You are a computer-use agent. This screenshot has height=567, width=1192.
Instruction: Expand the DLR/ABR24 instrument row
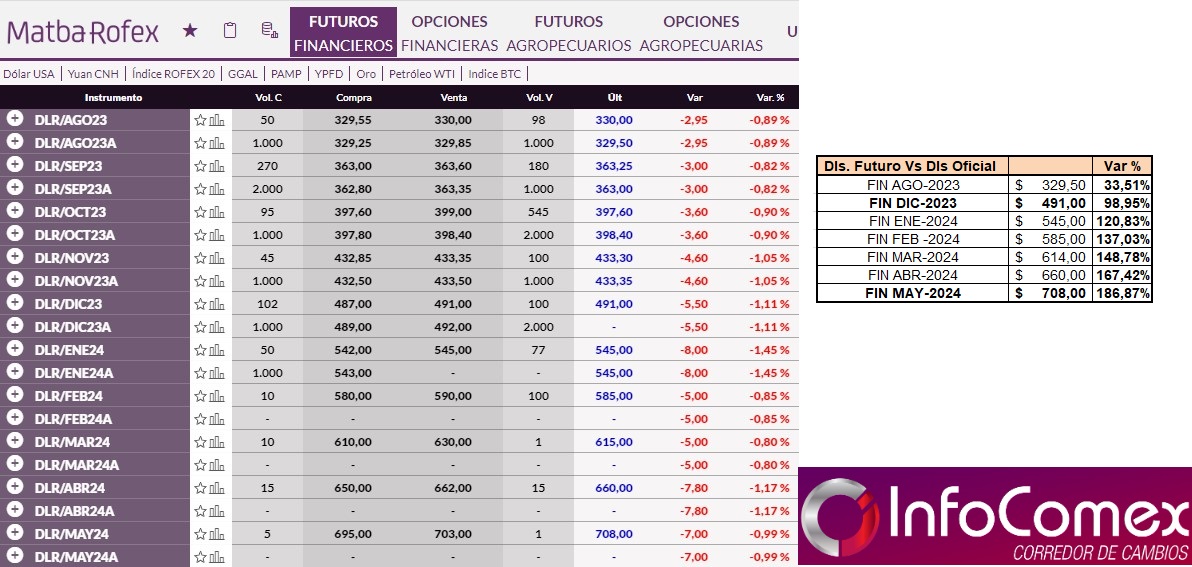click(x=15, y=487)
